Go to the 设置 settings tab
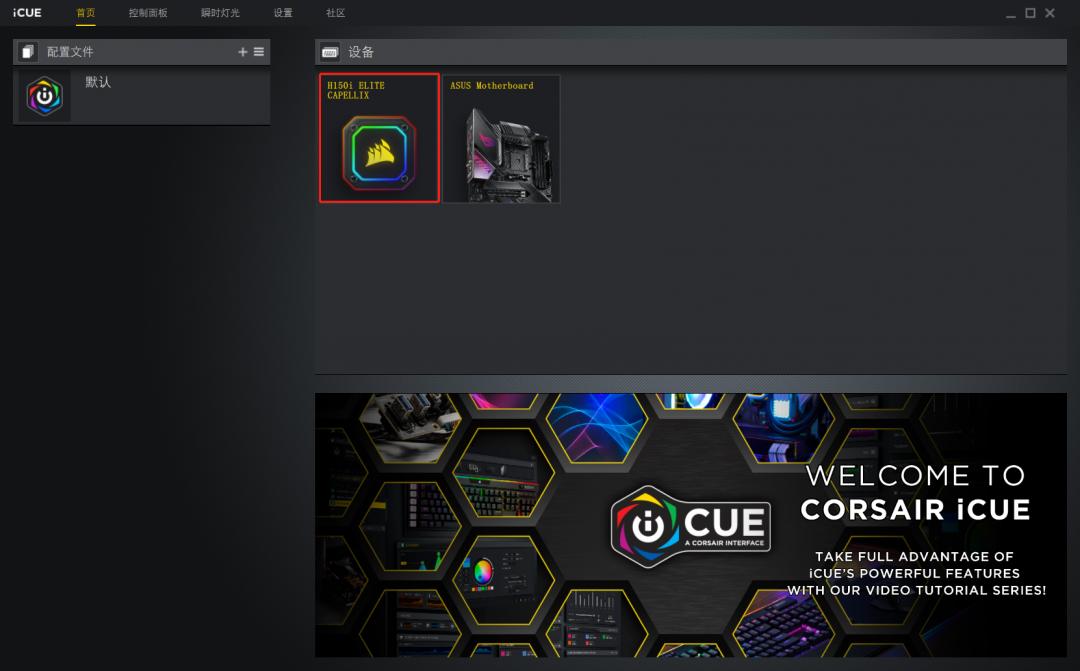Image resolution: width=1080 pixels, height=671 pixels. click(x=283, y=13)
